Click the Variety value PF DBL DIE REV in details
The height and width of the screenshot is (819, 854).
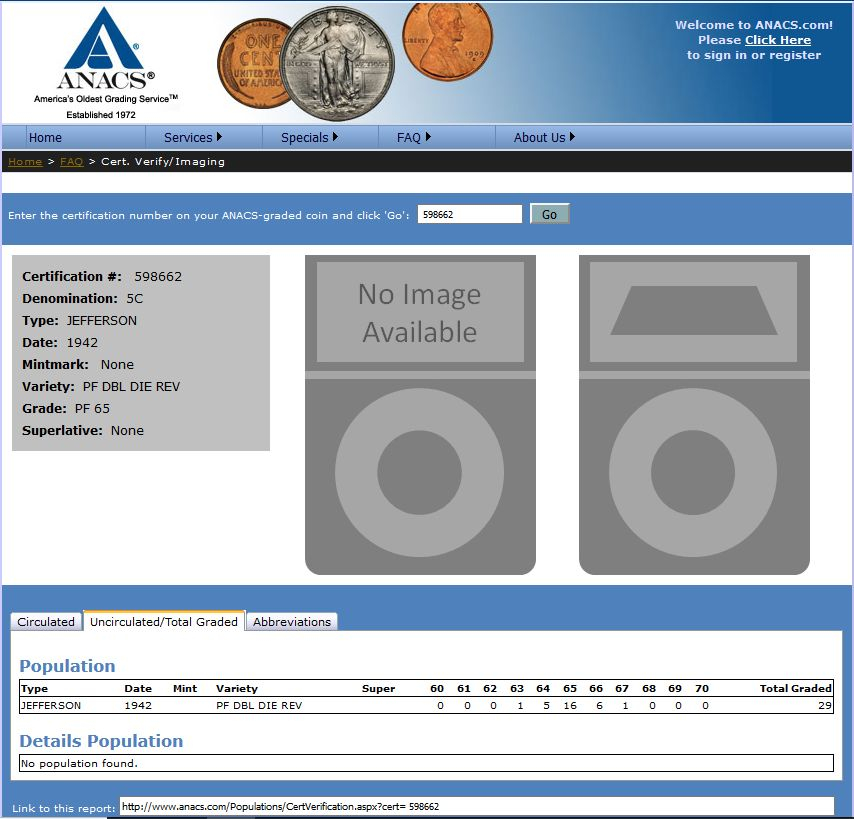(131, 387)
